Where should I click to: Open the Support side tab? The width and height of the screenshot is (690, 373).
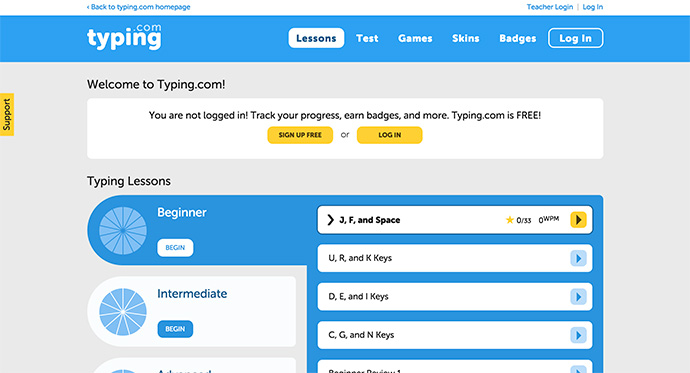[x=7, y=114]
